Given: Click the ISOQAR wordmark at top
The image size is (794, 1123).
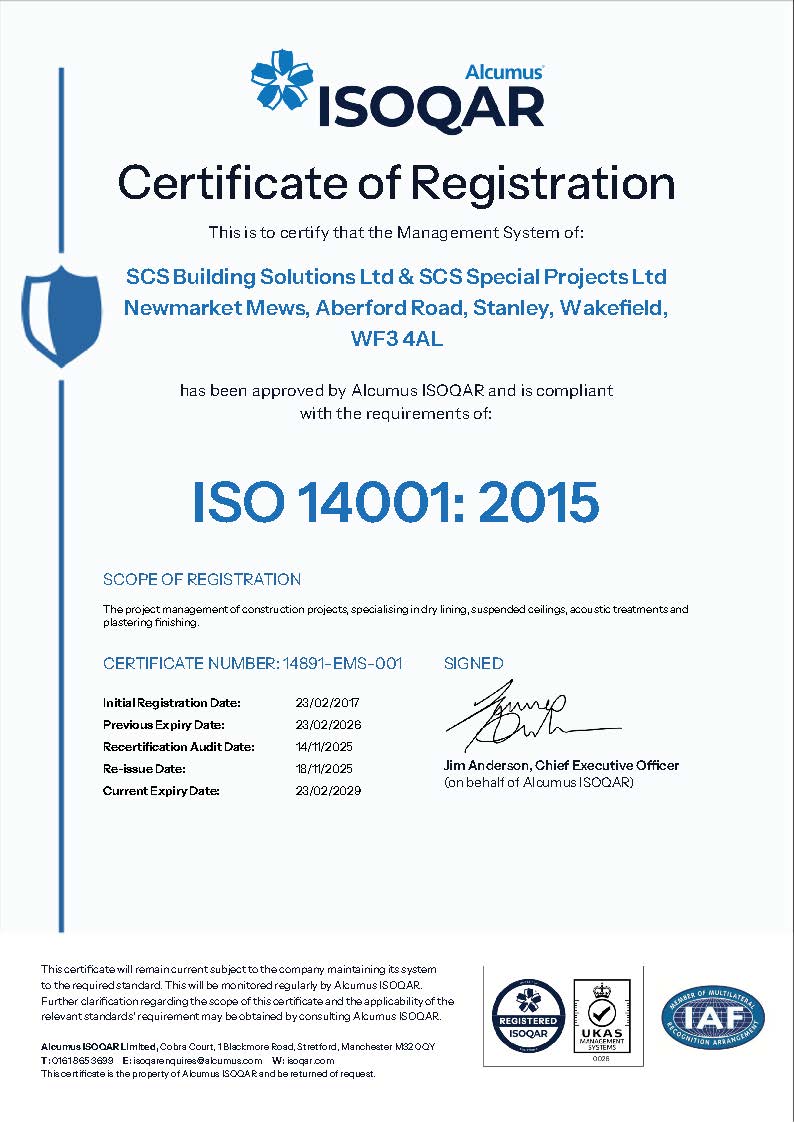Looking at the screenshot, I should 431,107.
